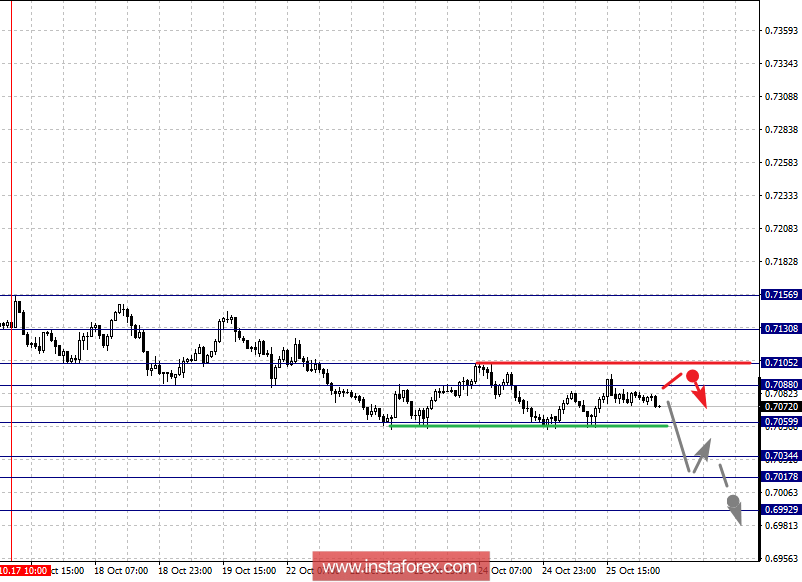The height and width of the screenshot is (582, 802).
Task: Click the 0.71569 price level label
Action: coord(780,295)
